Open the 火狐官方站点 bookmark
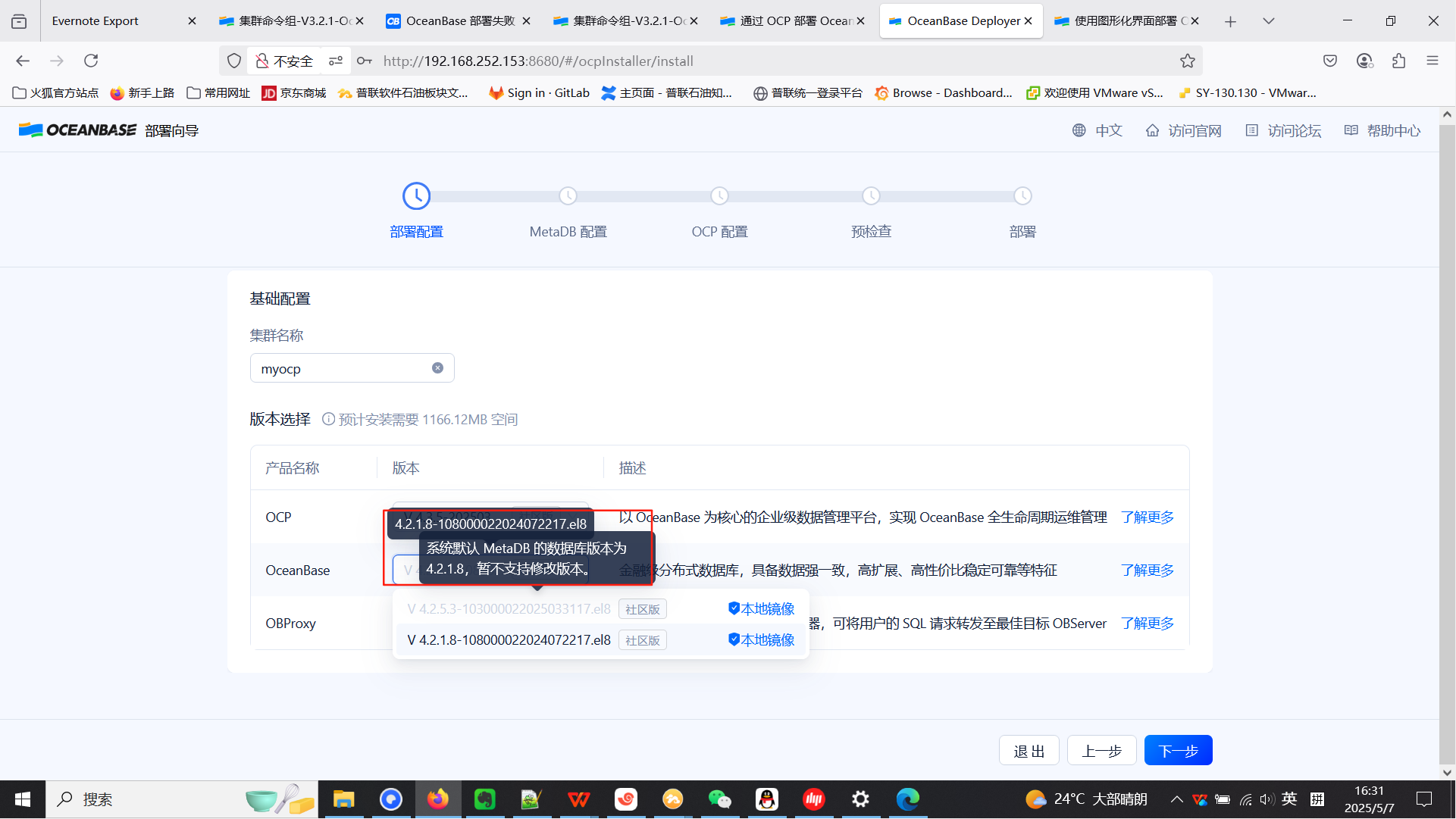 [x=56, y=92]
